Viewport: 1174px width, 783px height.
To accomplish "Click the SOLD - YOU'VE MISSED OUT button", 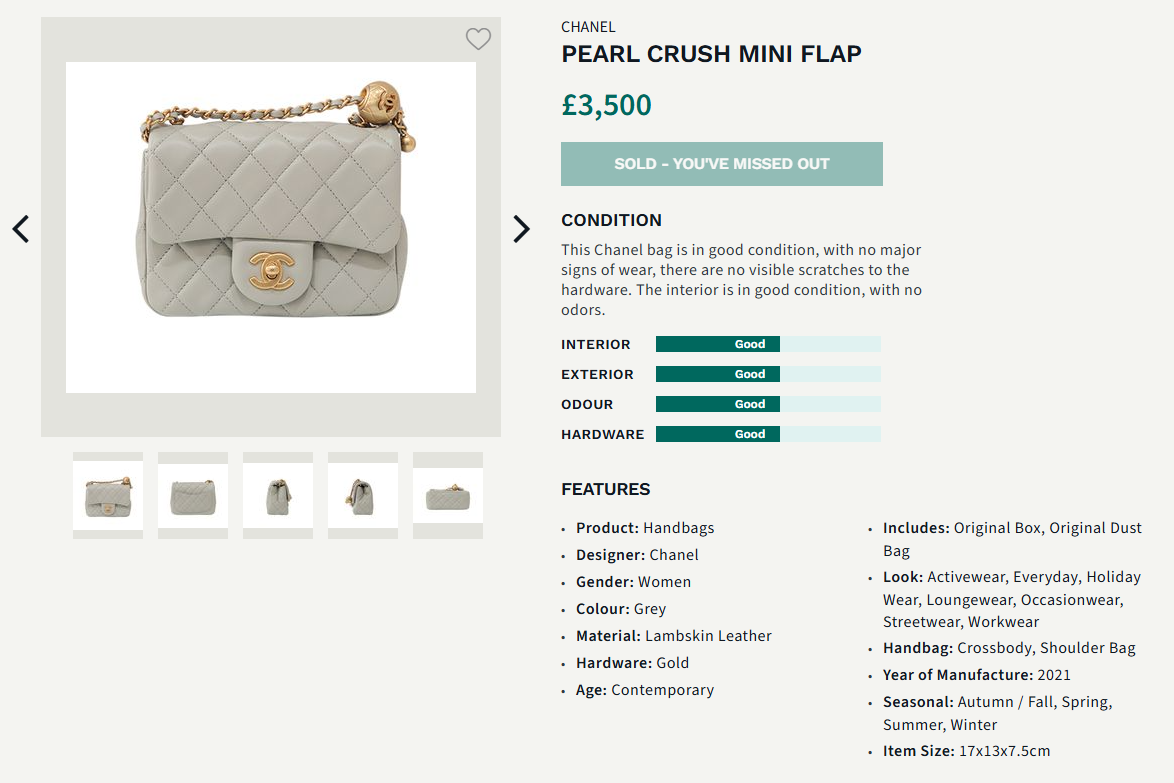I will pos(721,163).
